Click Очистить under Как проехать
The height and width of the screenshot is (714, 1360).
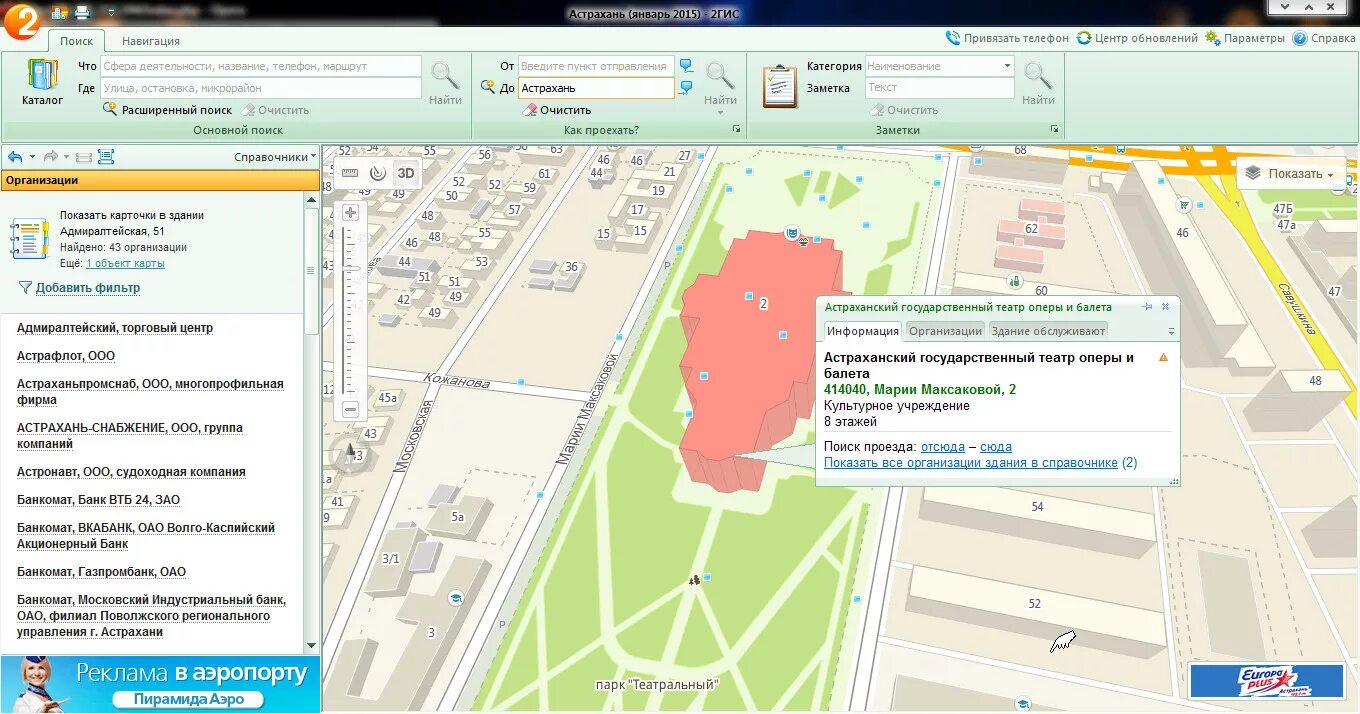(x=557, y=110)
